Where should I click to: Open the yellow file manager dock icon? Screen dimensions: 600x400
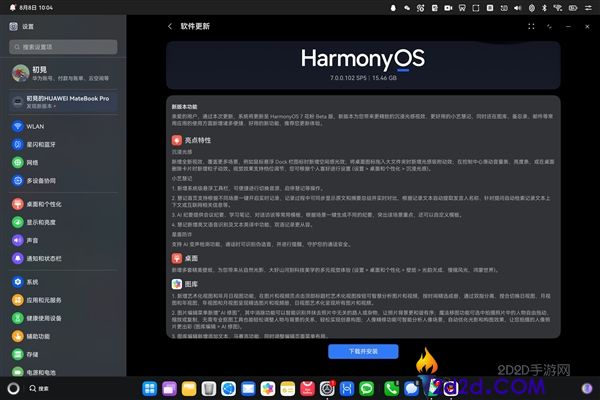point(189,389)
